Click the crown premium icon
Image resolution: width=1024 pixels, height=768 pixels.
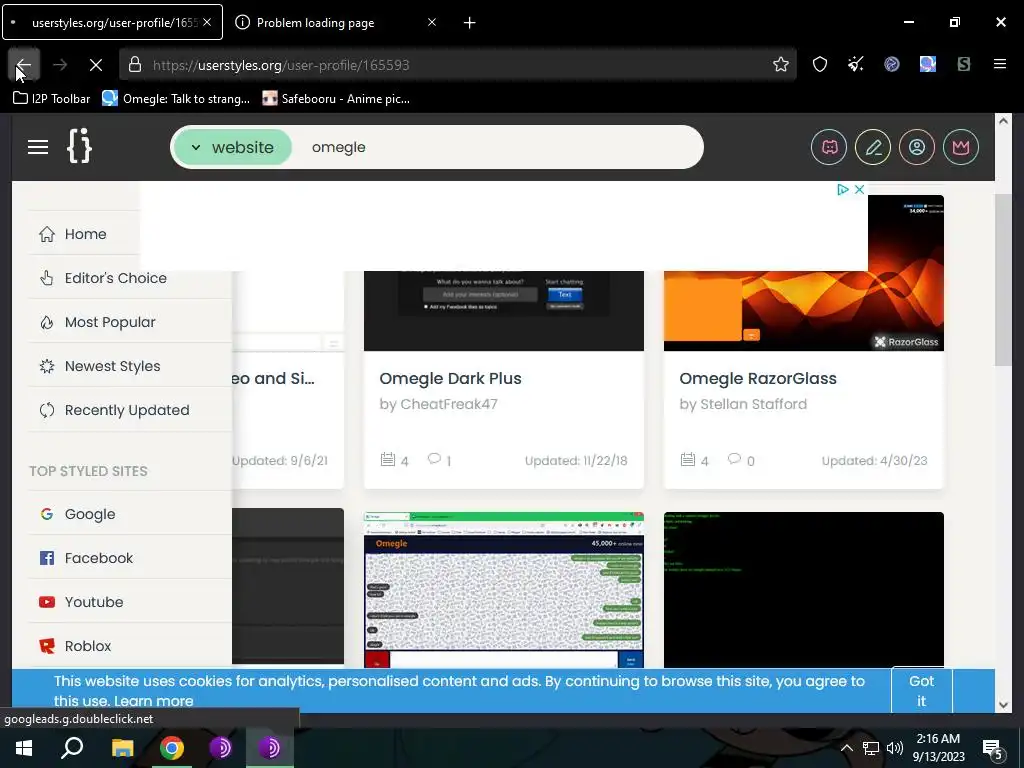pos(961,147)
